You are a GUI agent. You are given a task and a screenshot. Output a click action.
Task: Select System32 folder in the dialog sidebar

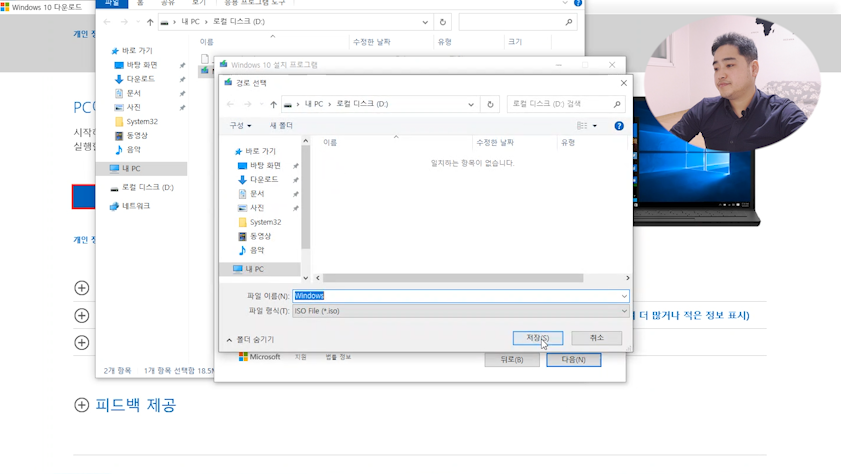coord(265,222)
